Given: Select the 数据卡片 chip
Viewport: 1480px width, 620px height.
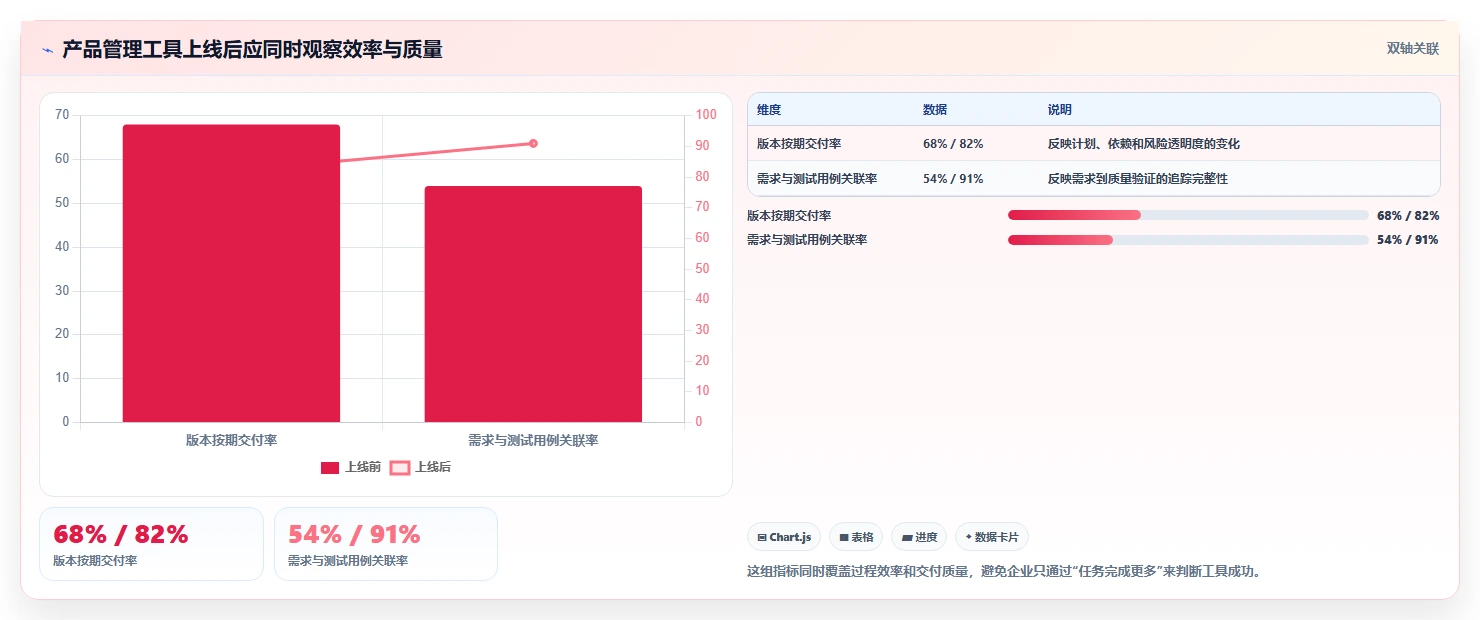Looking at the screenshot, I should [x=992, y=537].
